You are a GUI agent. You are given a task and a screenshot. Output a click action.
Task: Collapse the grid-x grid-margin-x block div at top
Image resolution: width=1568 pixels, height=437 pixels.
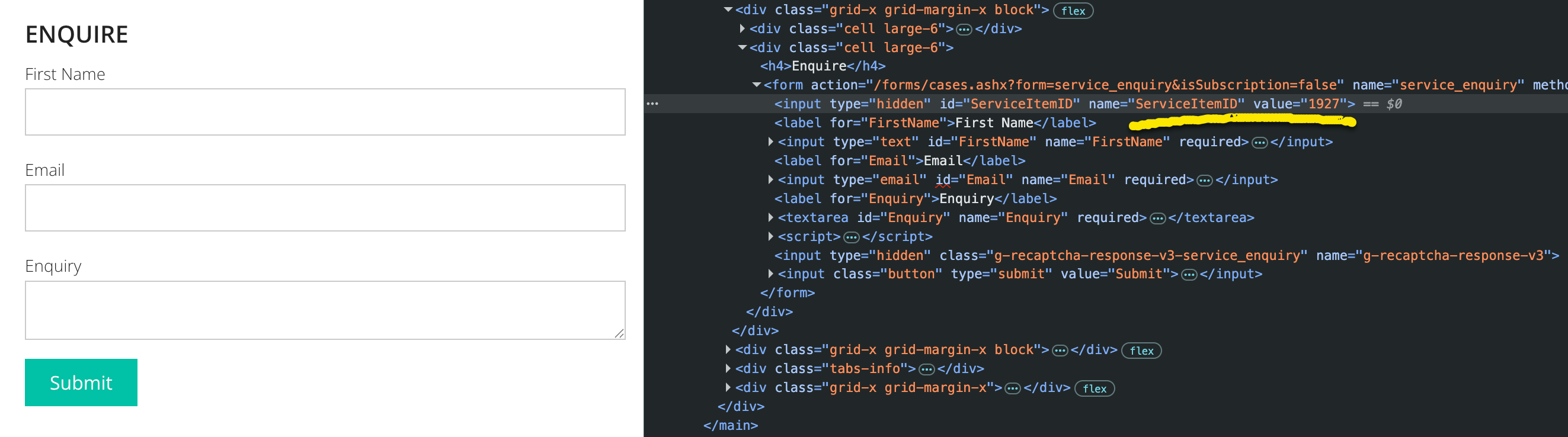[x=728, y=9]
